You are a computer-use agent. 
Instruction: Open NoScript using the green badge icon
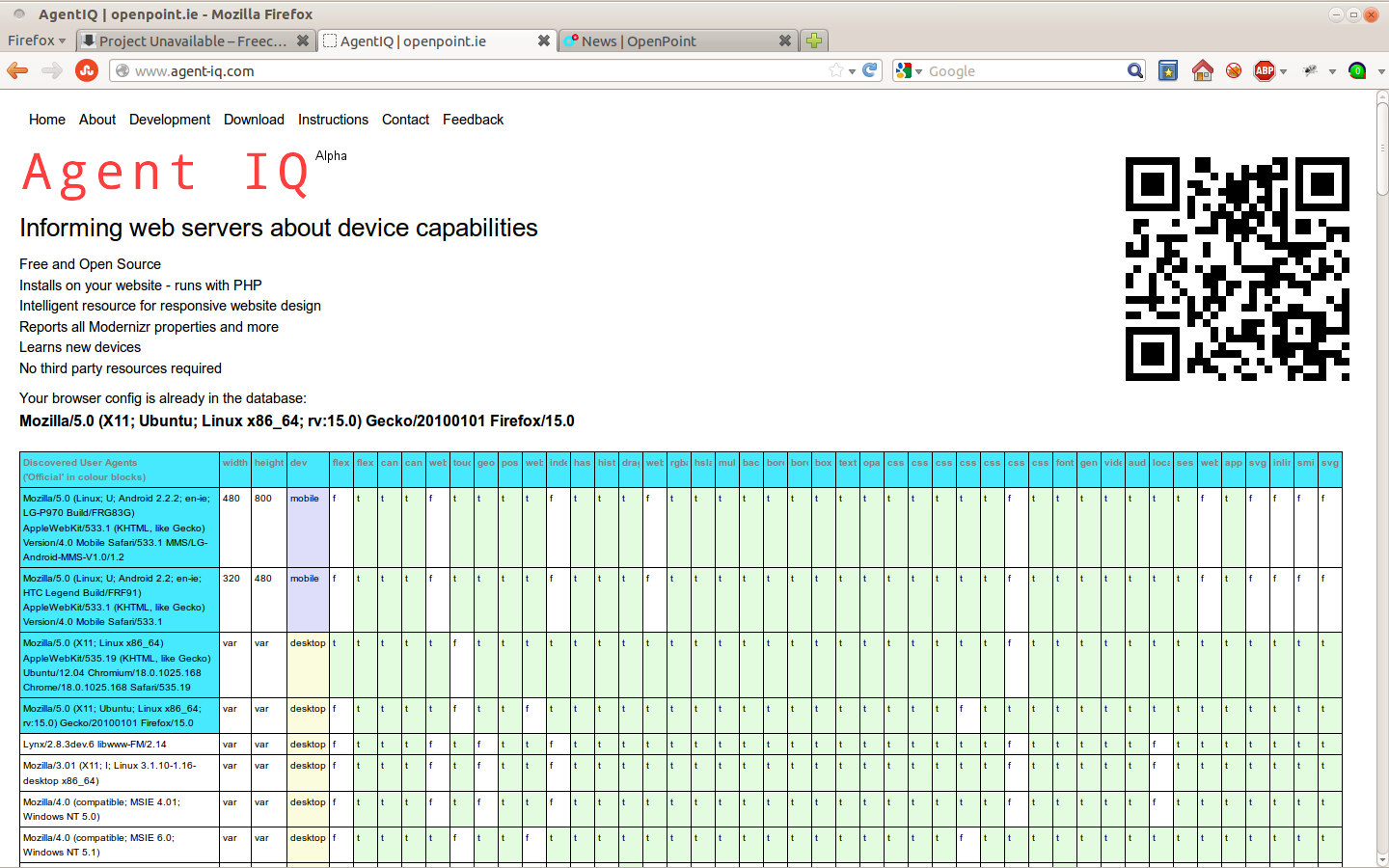(1357, 70)
